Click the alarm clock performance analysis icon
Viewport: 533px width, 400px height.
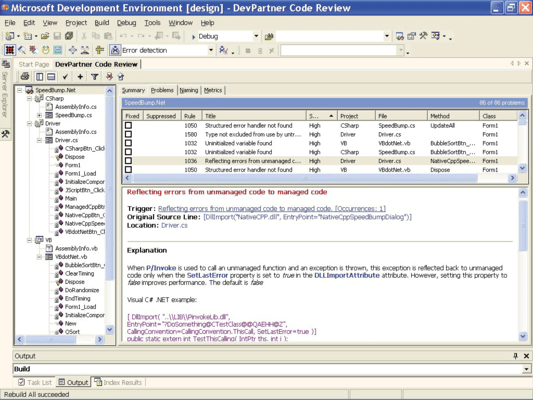coord(45,50)
